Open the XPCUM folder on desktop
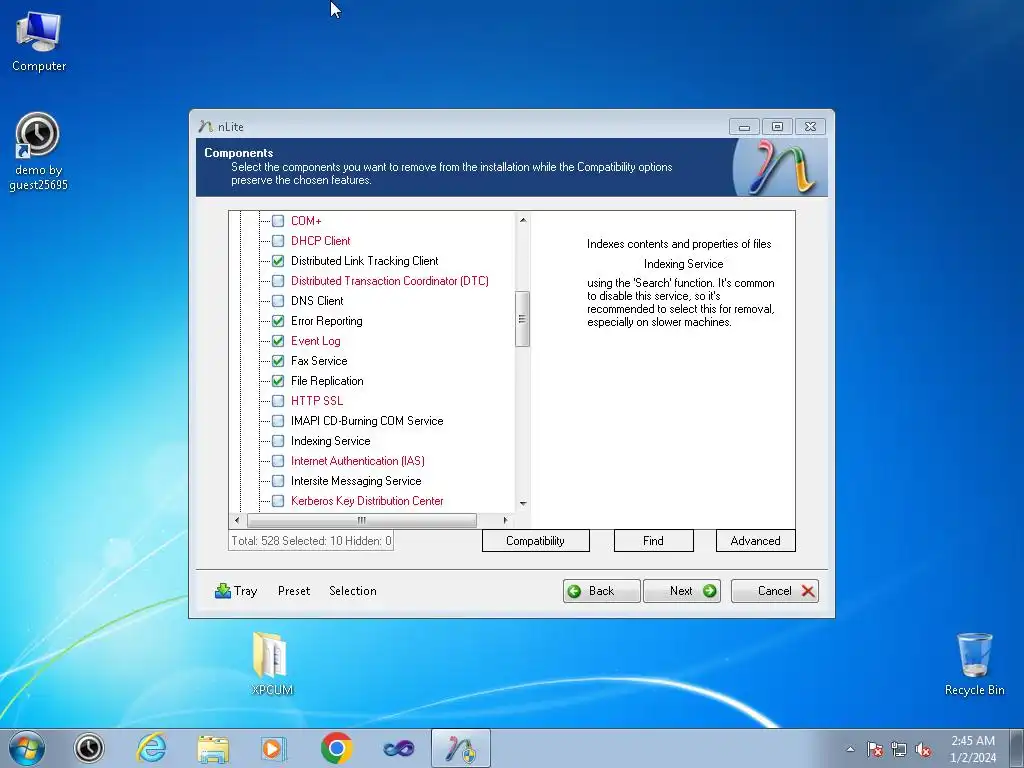Viewport: 1024px width, 768px height. tap(272, 664)
